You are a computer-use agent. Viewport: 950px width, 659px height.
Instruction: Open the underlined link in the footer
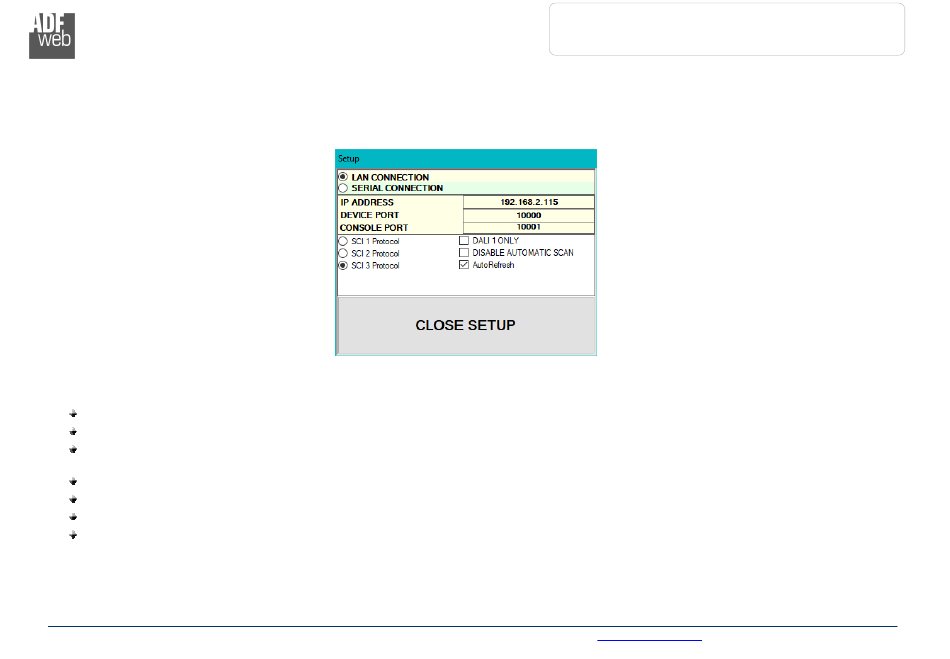[x=649, y=638]
